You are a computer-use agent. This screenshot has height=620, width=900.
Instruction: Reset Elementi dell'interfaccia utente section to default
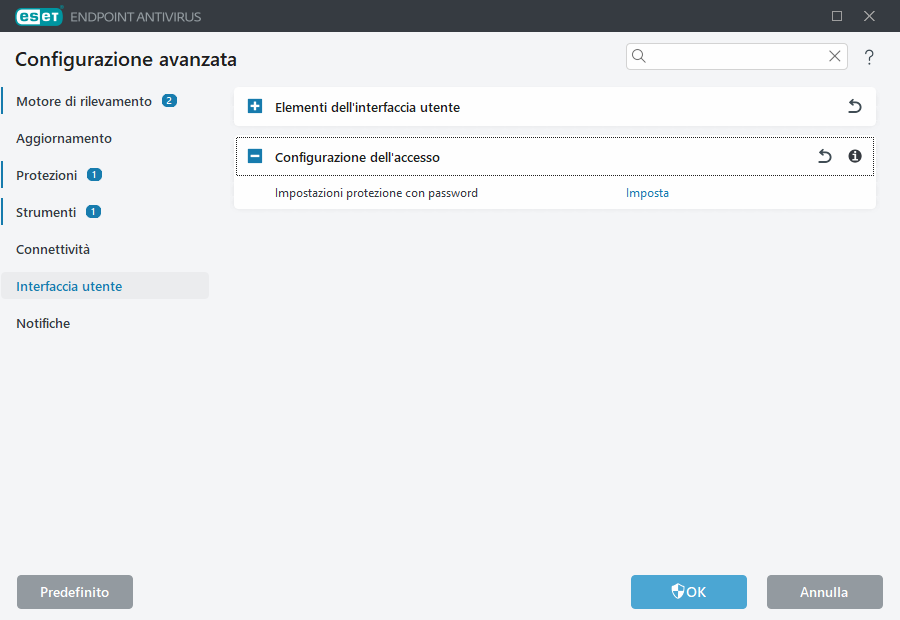coord(854,107)
